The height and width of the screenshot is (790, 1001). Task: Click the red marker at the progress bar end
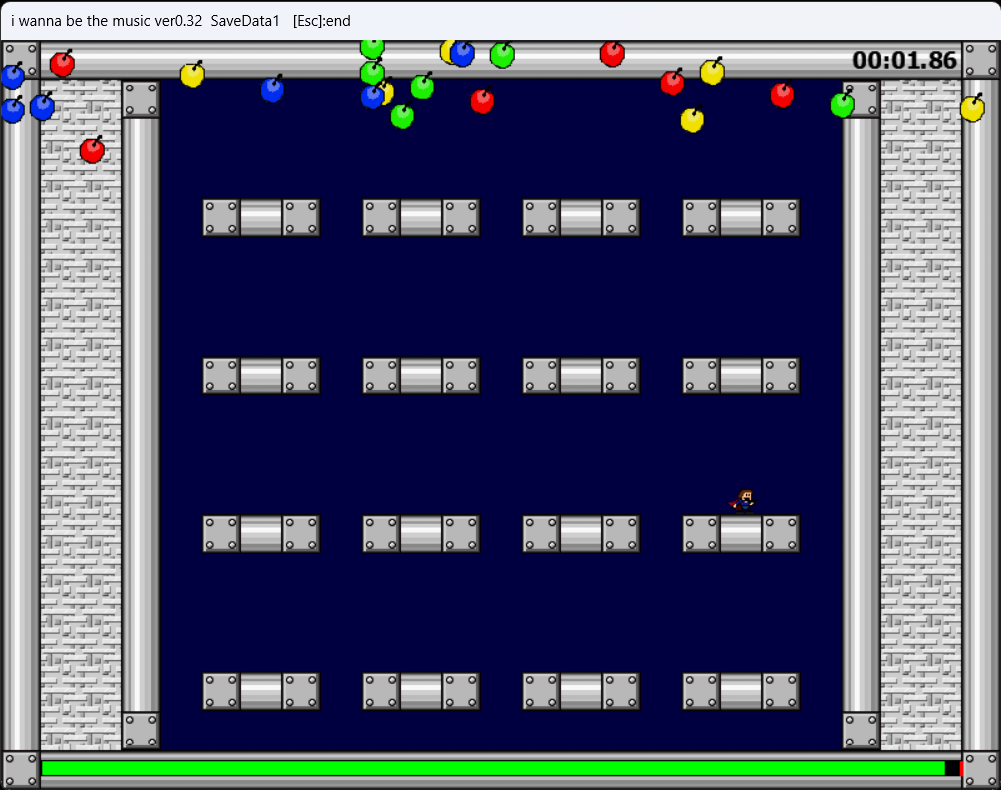961,768
